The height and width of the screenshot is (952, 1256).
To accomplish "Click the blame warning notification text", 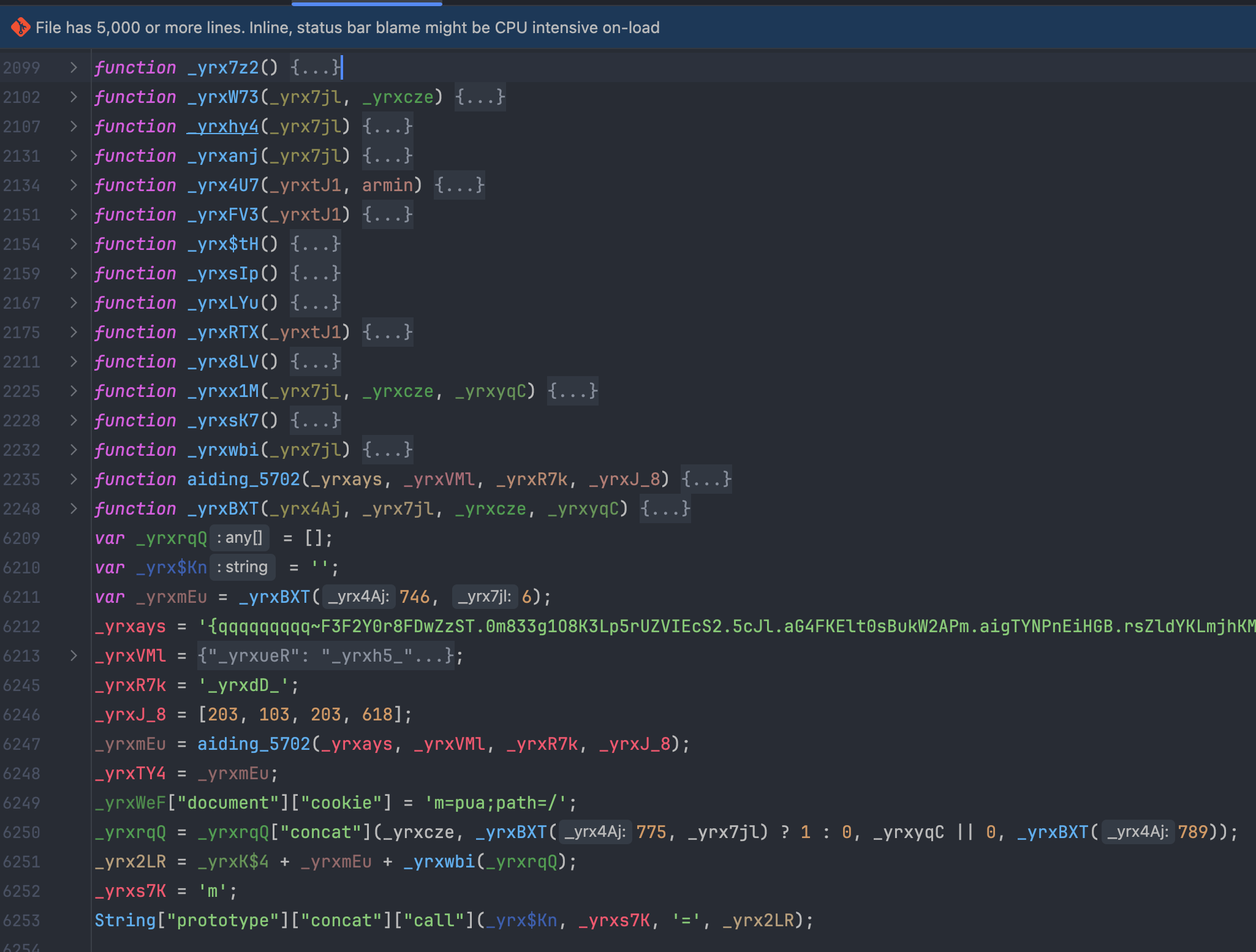I will click(347, 28).
